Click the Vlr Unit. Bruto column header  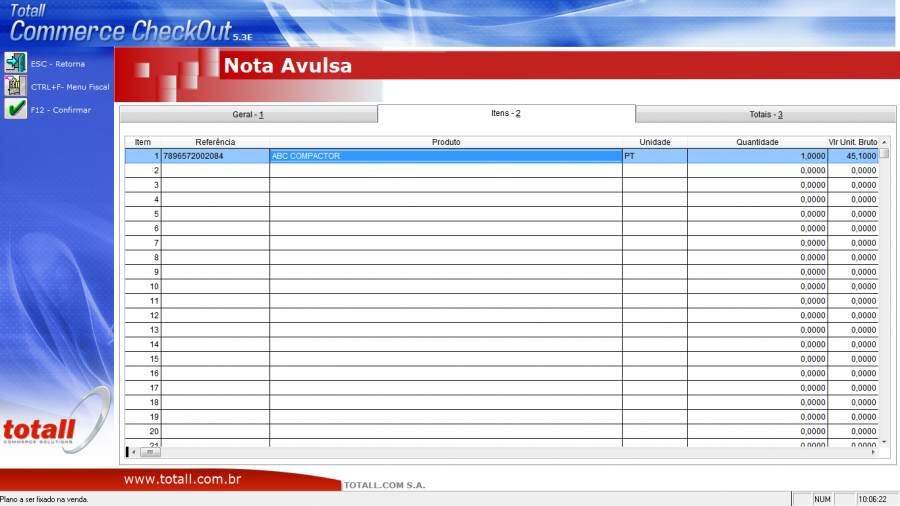(853, 142)
